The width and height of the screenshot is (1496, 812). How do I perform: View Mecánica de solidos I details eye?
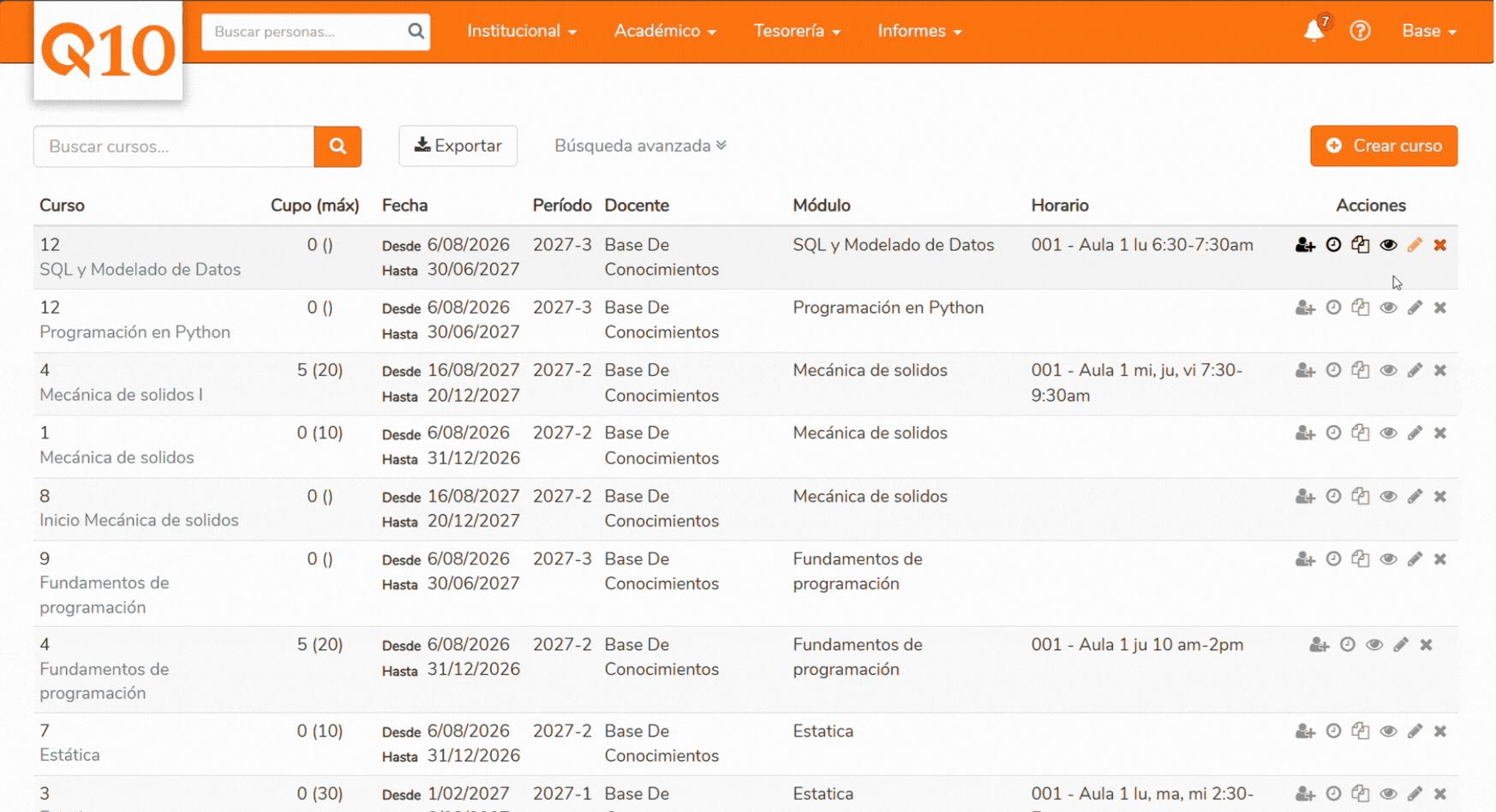click(x=1388, y=370)
